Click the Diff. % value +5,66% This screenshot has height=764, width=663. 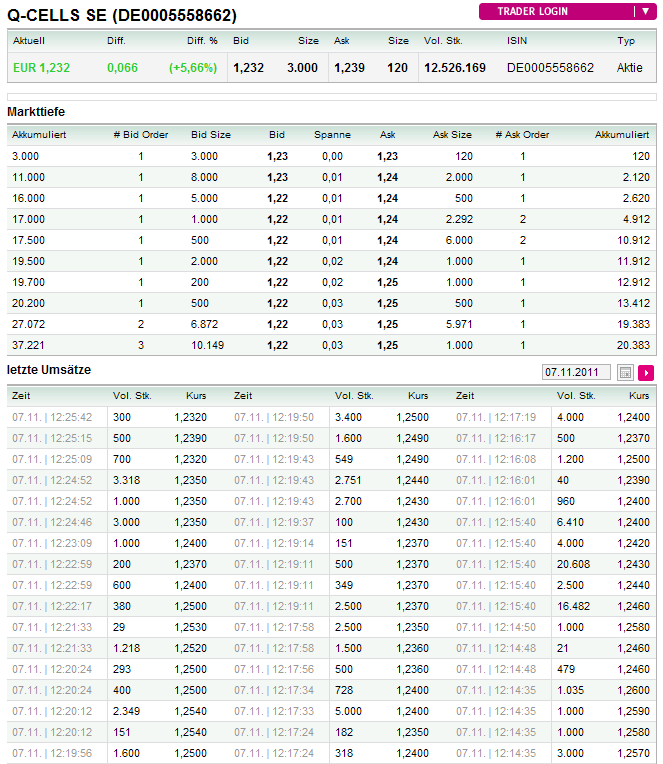point(193,68)
